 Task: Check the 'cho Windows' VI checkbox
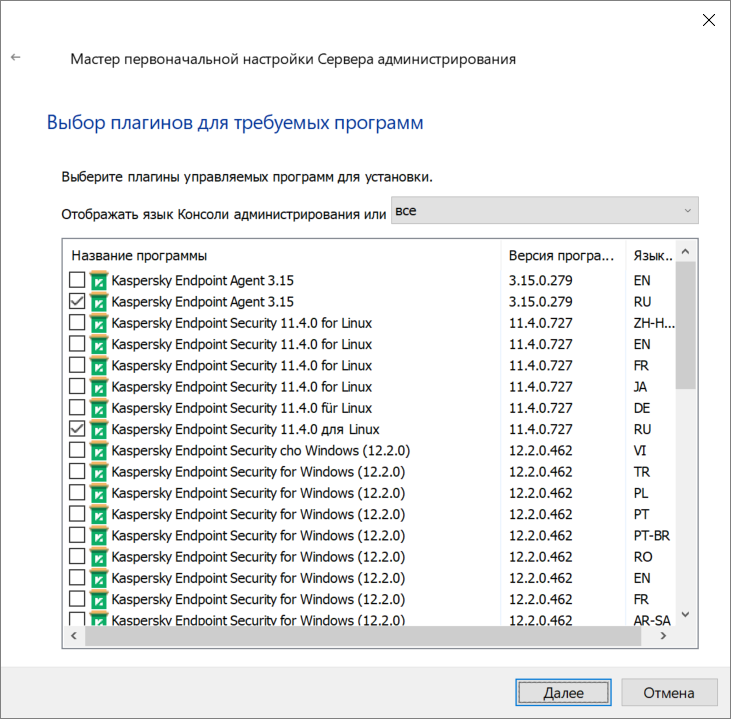77,450
